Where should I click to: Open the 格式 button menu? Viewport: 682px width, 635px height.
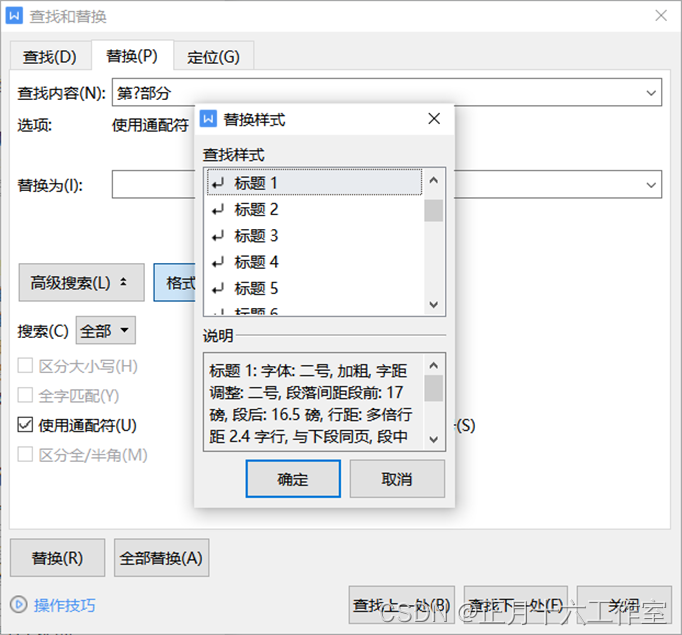coord(175,283)
